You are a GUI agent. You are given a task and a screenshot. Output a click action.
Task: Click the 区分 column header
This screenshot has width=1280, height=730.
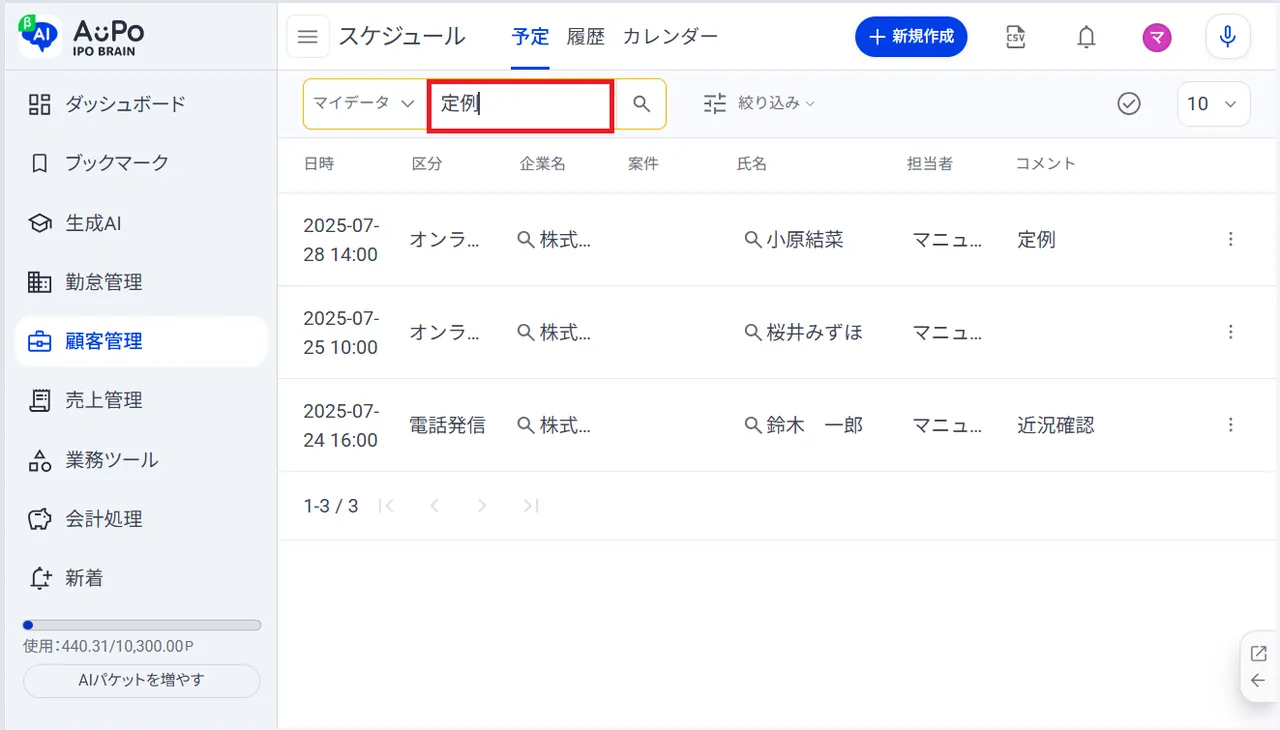[427, 164]
